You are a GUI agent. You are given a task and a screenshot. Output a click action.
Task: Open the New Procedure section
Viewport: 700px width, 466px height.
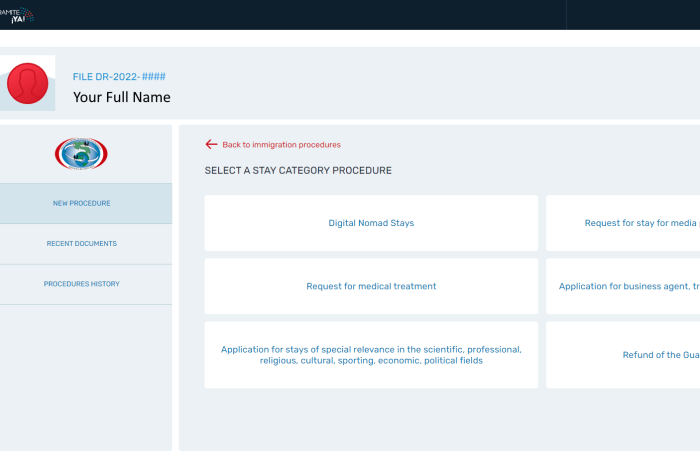pyautogui.click(x=82, y=204)
